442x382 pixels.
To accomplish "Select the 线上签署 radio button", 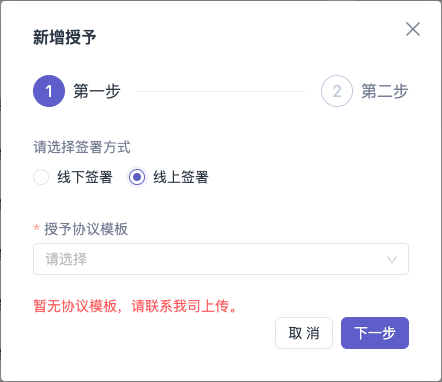I will 137,177.
